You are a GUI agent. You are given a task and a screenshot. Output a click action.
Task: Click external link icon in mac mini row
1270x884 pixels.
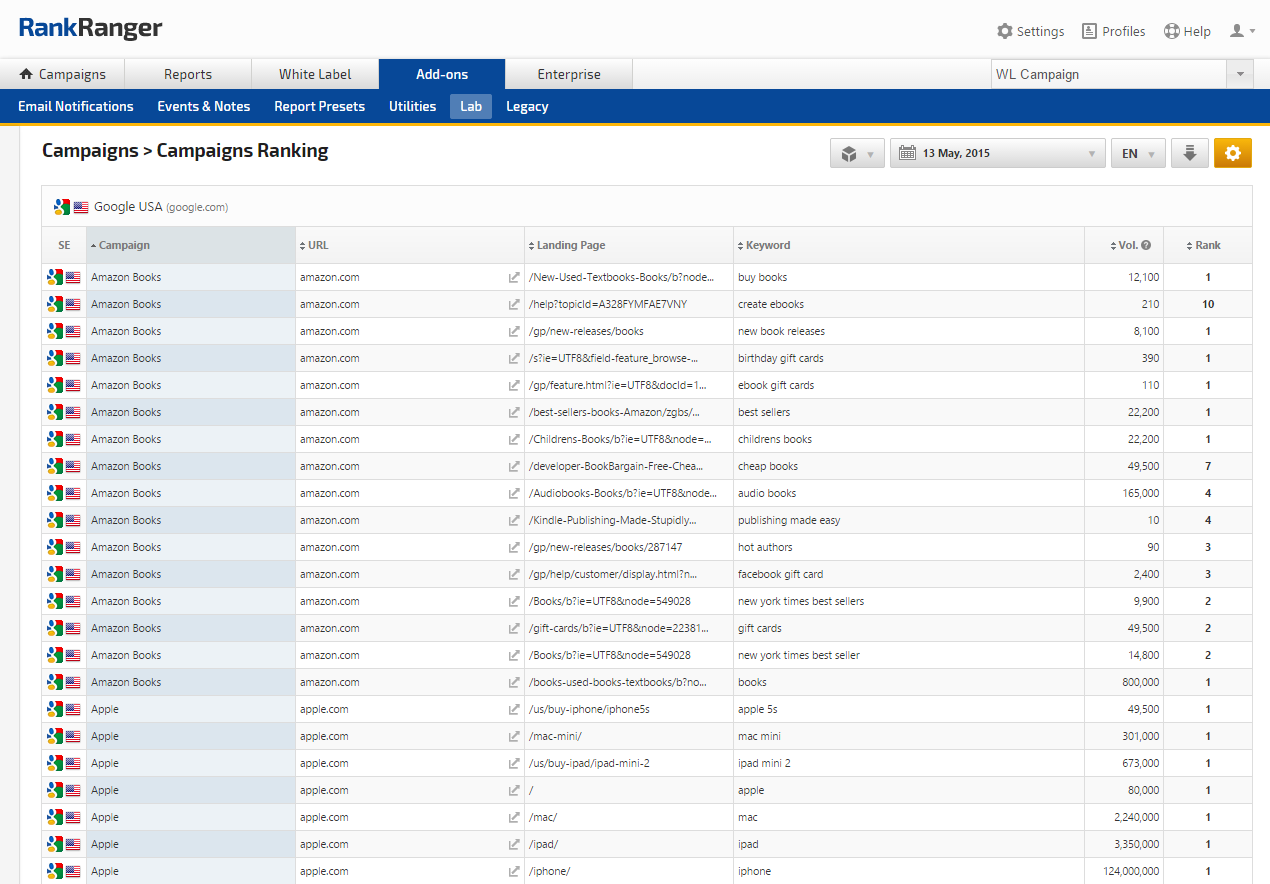pos(514,737)
